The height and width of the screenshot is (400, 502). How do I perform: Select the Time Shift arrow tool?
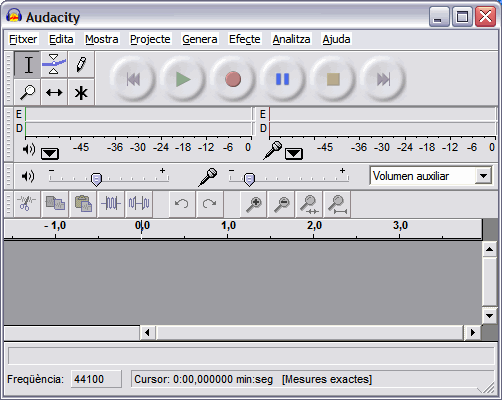tap(54, 92)
